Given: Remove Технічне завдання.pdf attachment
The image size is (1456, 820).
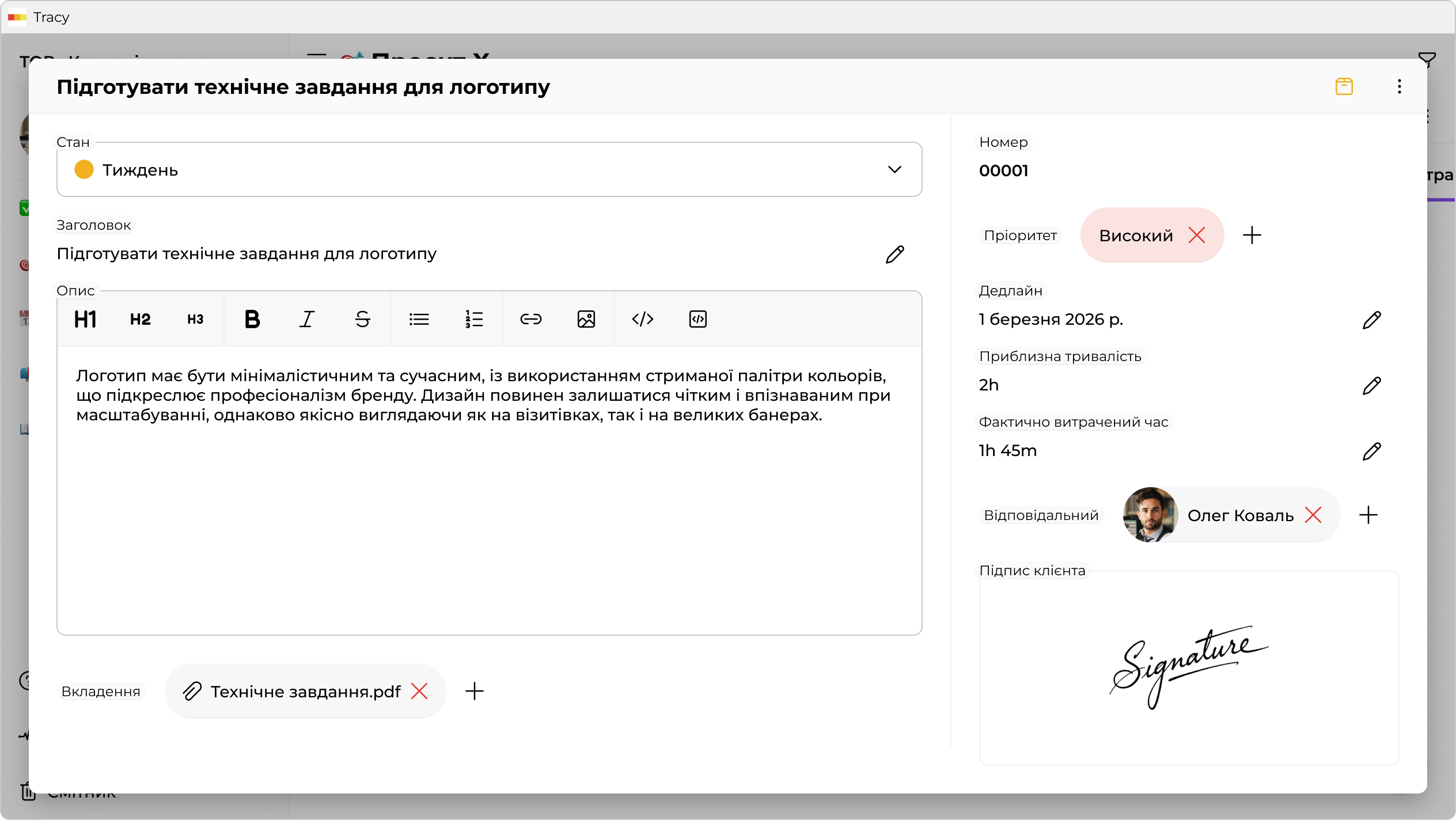Looking at the screenshot, I should point(419,691).
